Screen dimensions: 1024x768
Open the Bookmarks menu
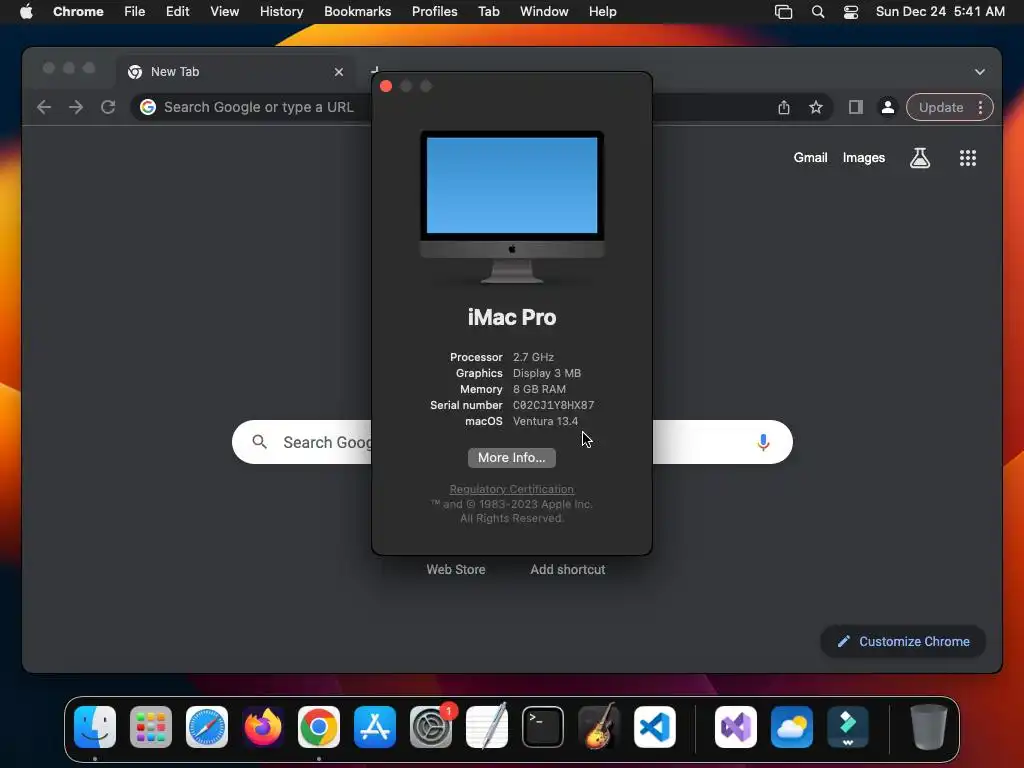pyautogui.click(x=358, y=12)
